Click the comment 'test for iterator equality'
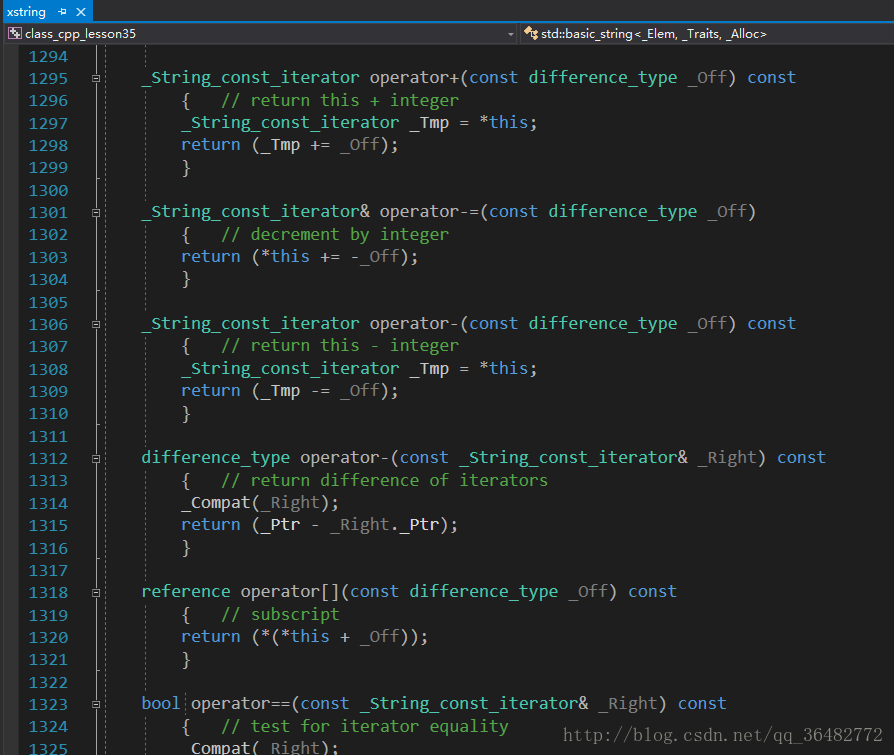The image size is (894, 755). [x=365, y=726]
